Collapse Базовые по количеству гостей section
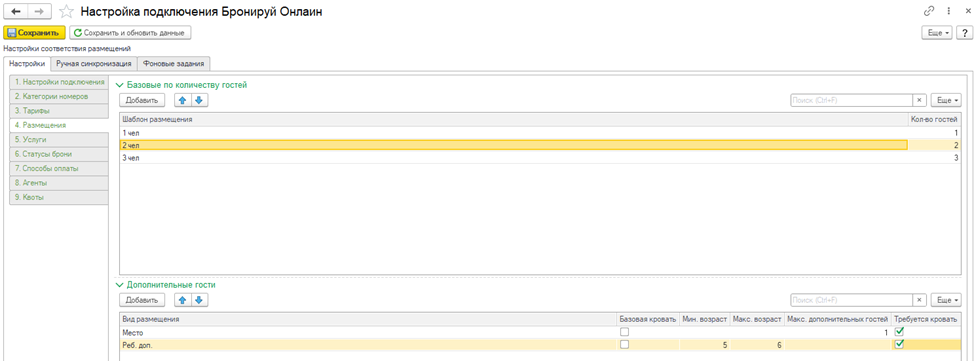 tap(181, 85)
